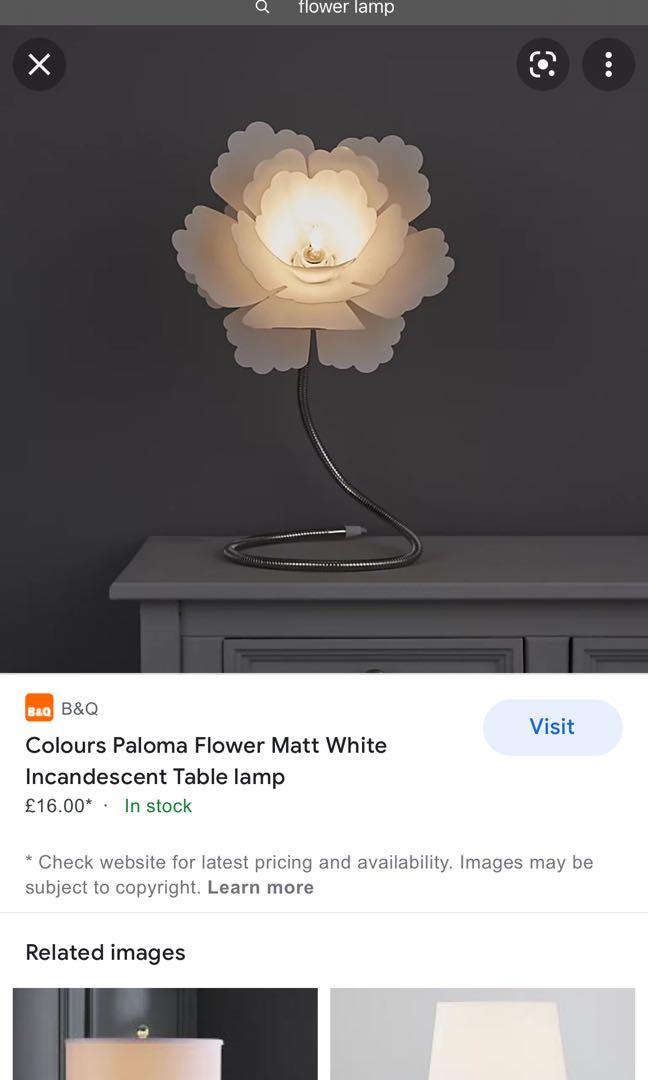Tap the flower lamp main image

(324, 349)
